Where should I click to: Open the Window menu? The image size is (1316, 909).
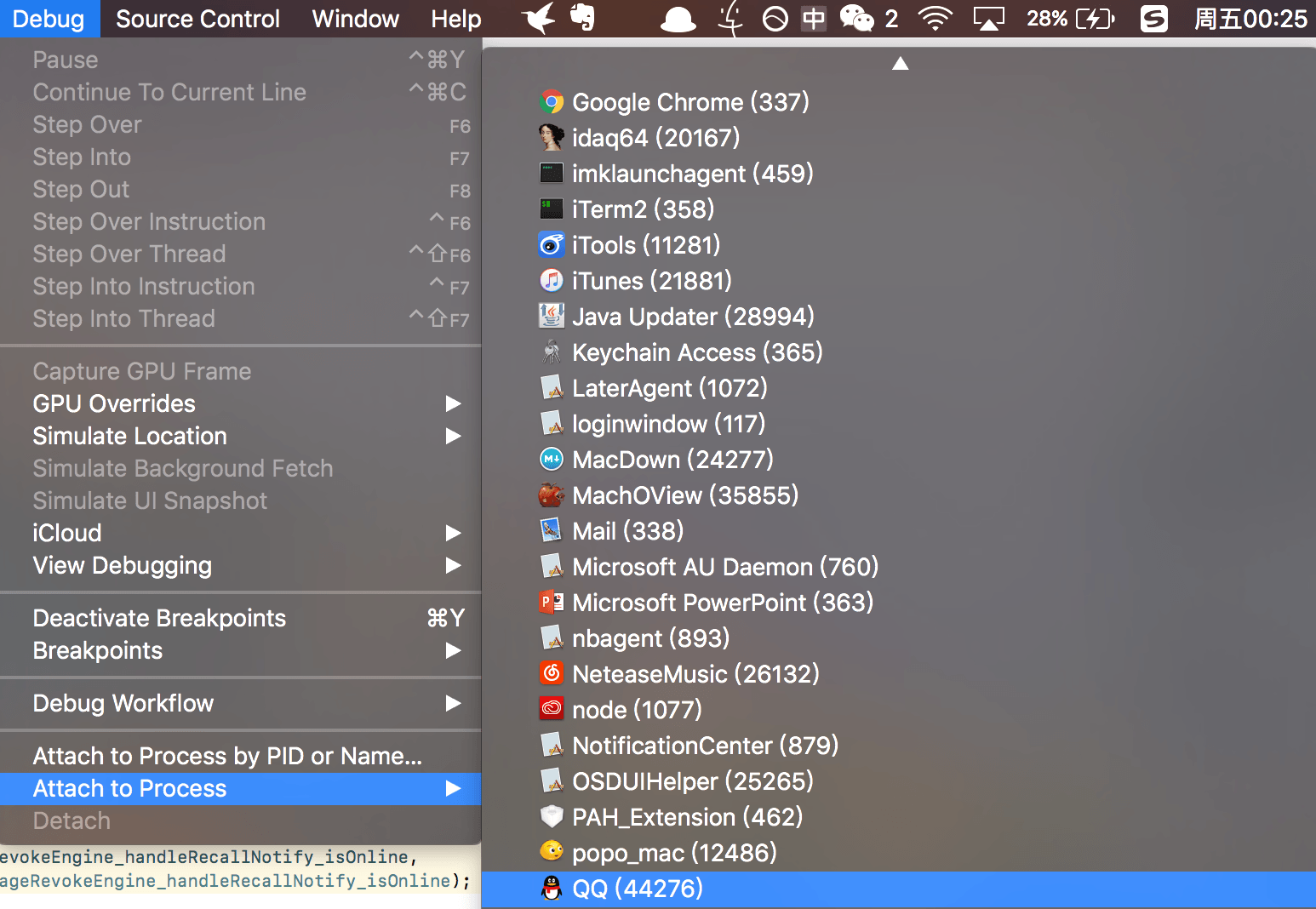click(356, 19)
